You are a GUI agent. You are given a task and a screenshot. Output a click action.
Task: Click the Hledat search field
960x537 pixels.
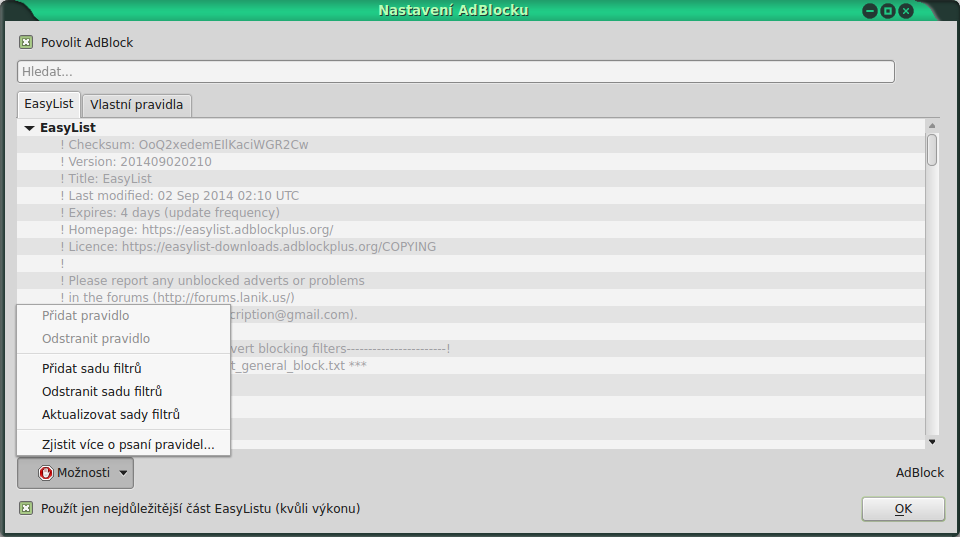456,72
